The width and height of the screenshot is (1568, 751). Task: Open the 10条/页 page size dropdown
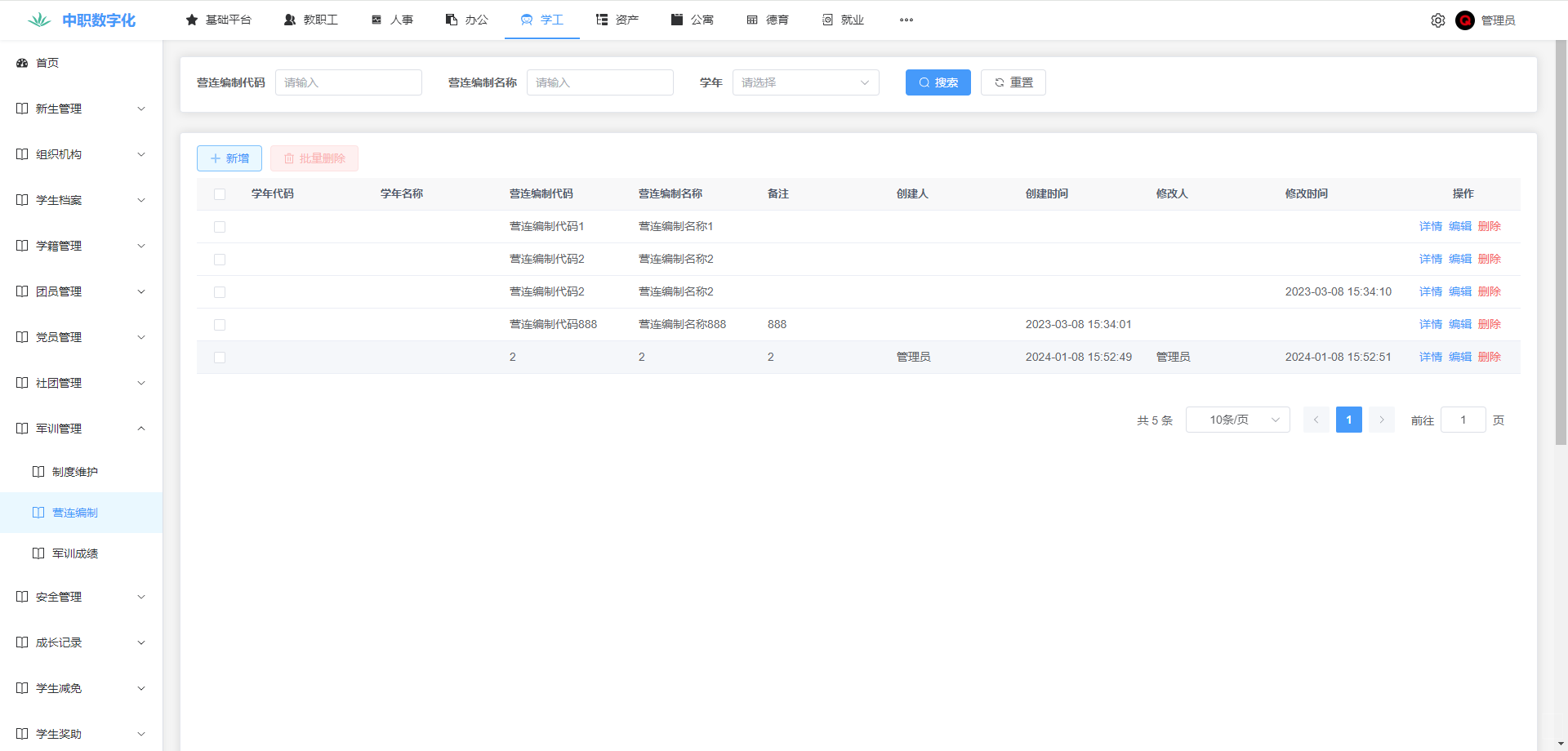(x=1236, y=420)
